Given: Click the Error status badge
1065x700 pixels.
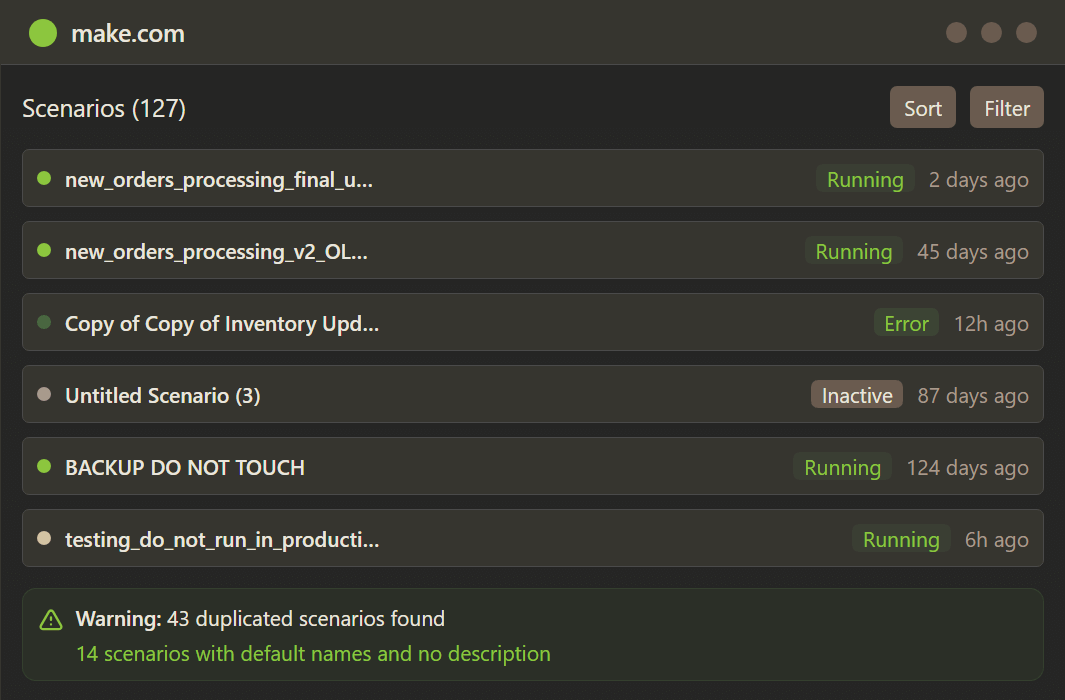Looking at the screenshot, I should 906,323.
